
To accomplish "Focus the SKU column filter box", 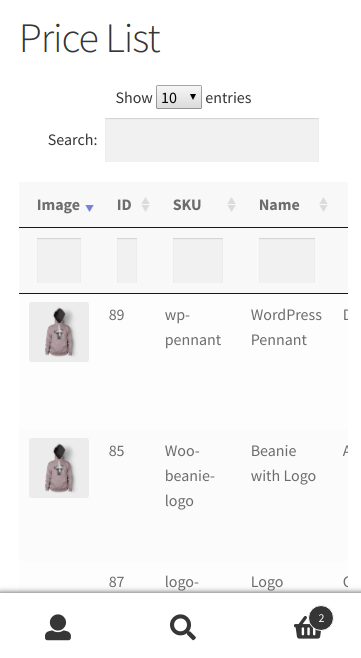I will point(198,260).
